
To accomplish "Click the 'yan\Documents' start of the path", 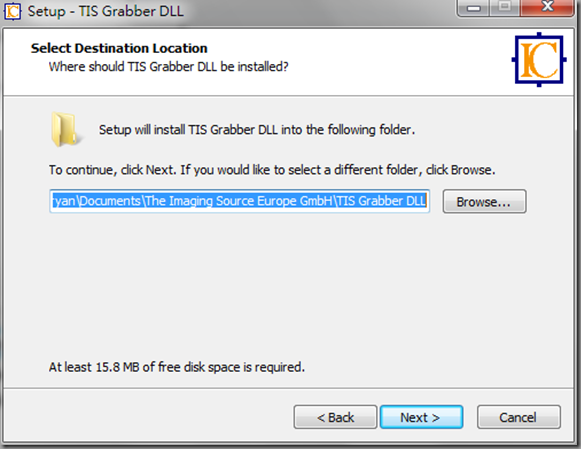I will pyautogui.click(x=97, y=201).
